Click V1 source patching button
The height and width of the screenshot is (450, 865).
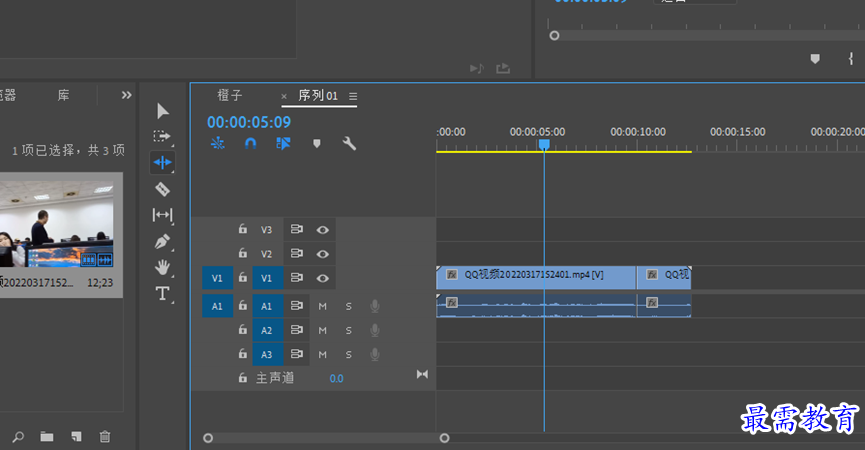pyautogui.click(x=217, y=278)
